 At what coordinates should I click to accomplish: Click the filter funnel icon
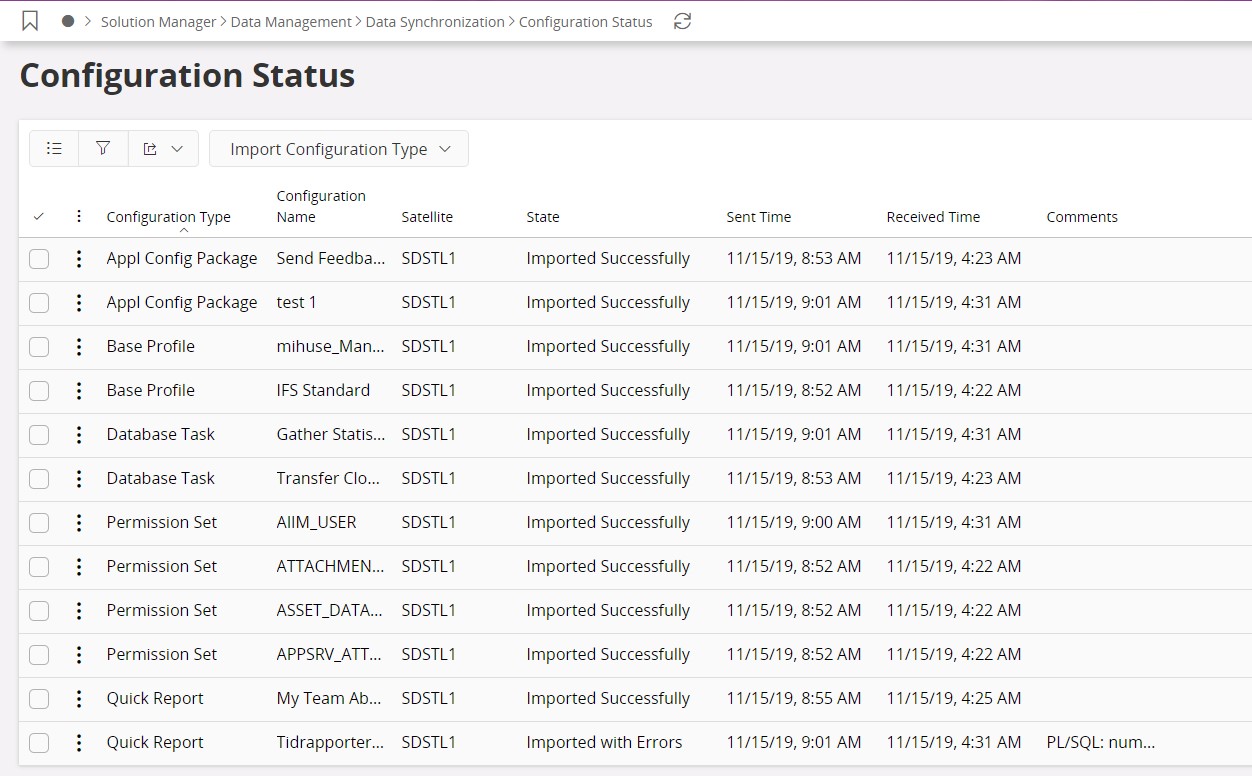click(x=103, y=148)
